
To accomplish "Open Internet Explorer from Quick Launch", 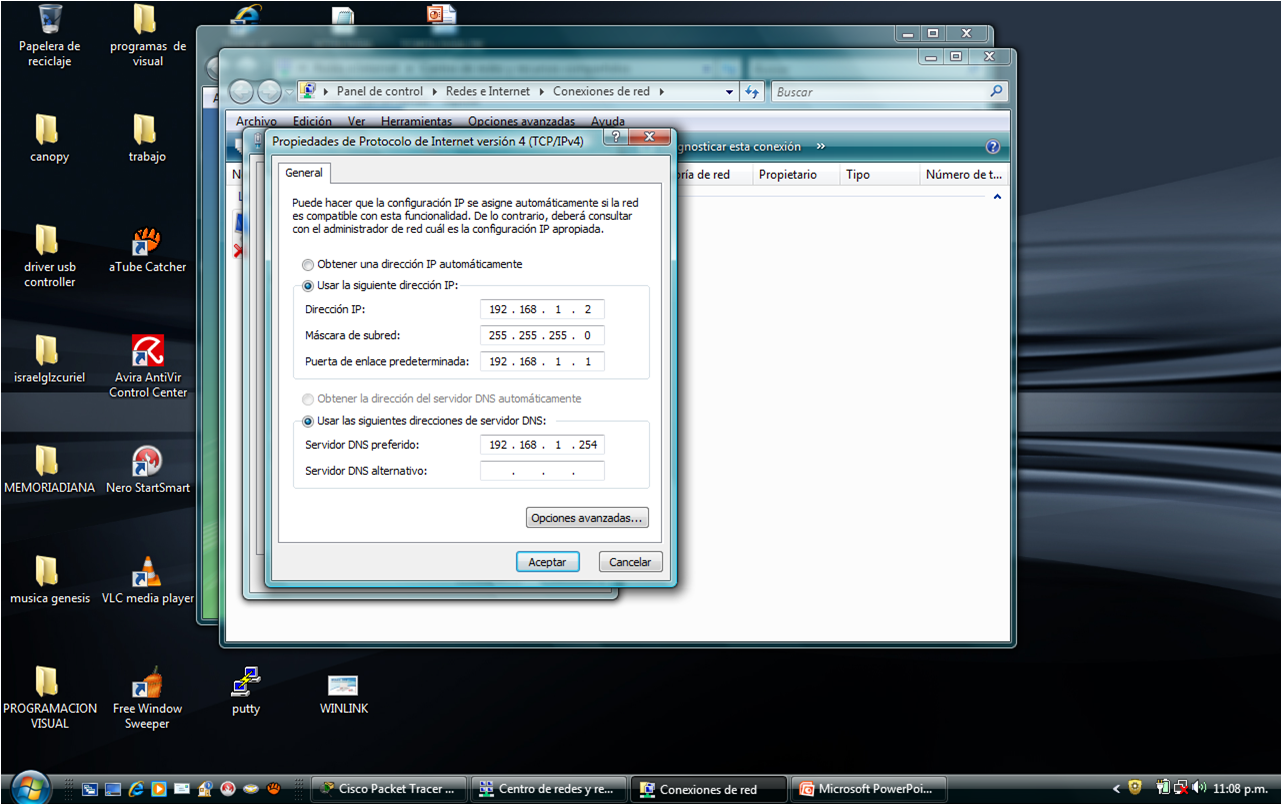I will [135, 789].
